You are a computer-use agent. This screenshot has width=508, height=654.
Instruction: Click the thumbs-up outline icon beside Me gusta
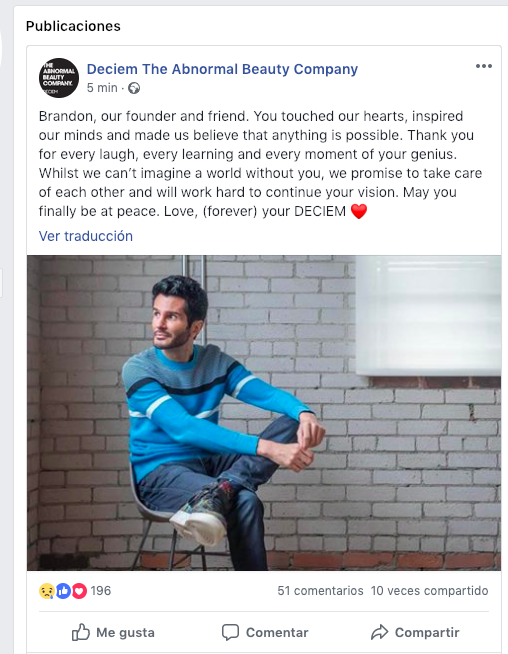coord(80,632)
